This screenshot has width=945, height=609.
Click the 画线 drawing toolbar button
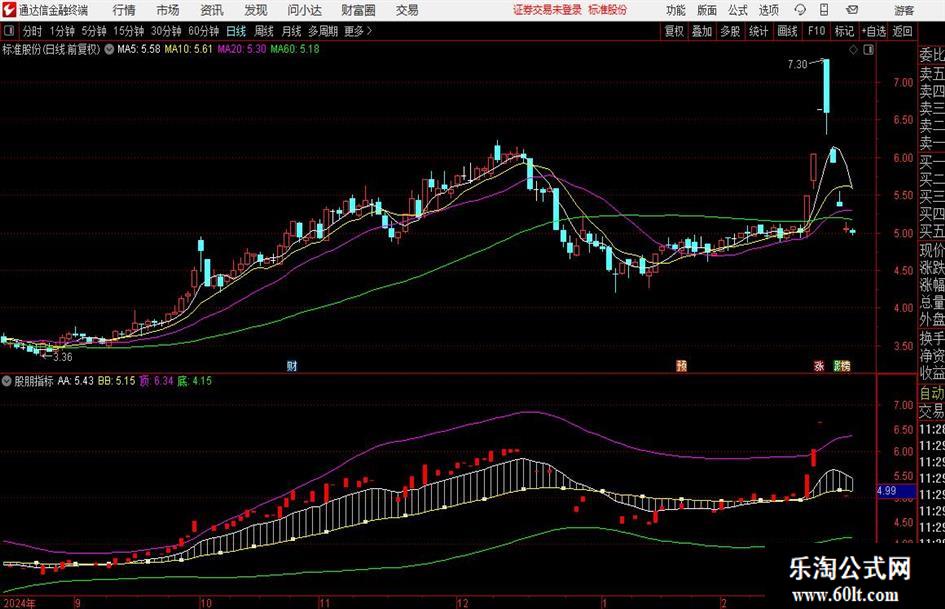pyautogui.click(x=787, y=31)
